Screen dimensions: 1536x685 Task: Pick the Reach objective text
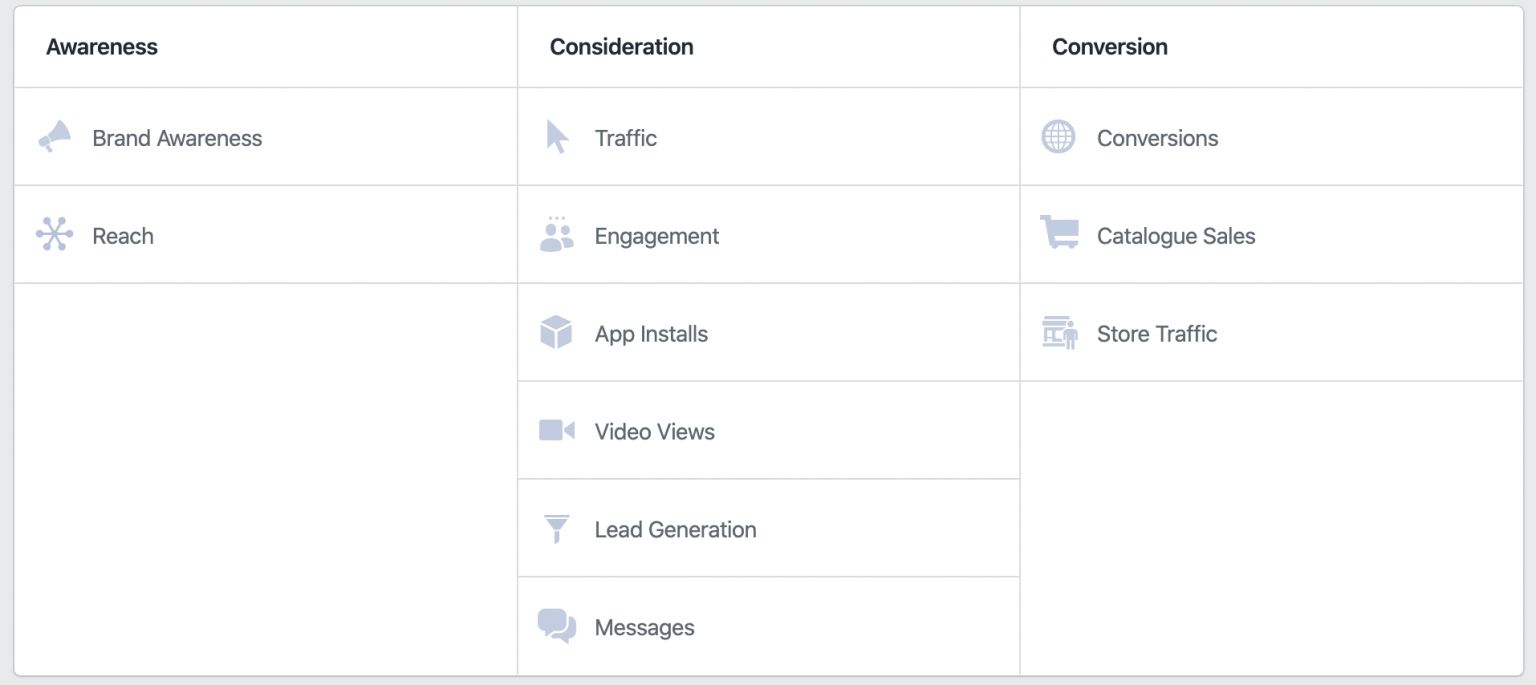[x=123, y=237]
